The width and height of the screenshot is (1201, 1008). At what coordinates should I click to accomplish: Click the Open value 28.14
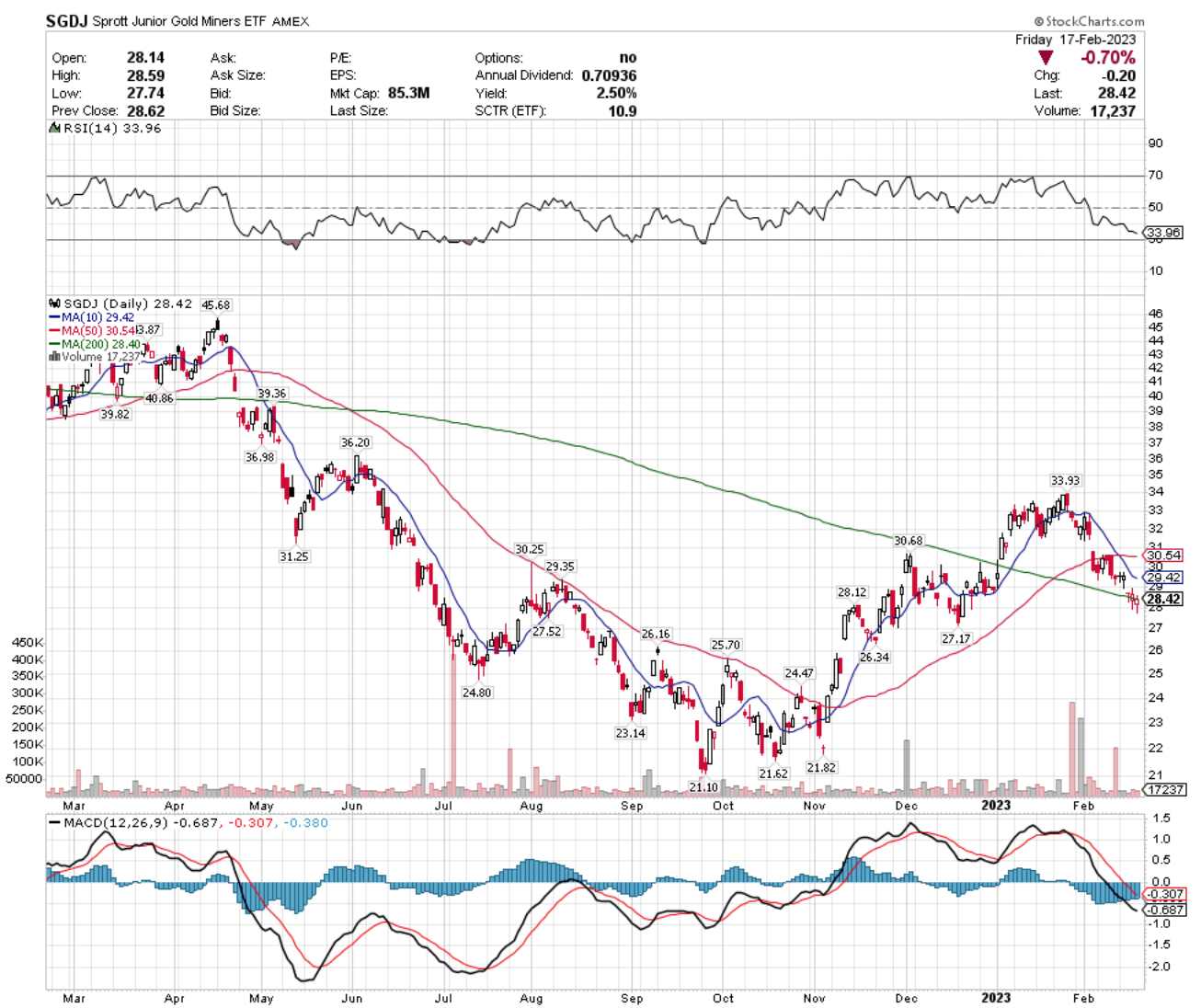[145, 58]
